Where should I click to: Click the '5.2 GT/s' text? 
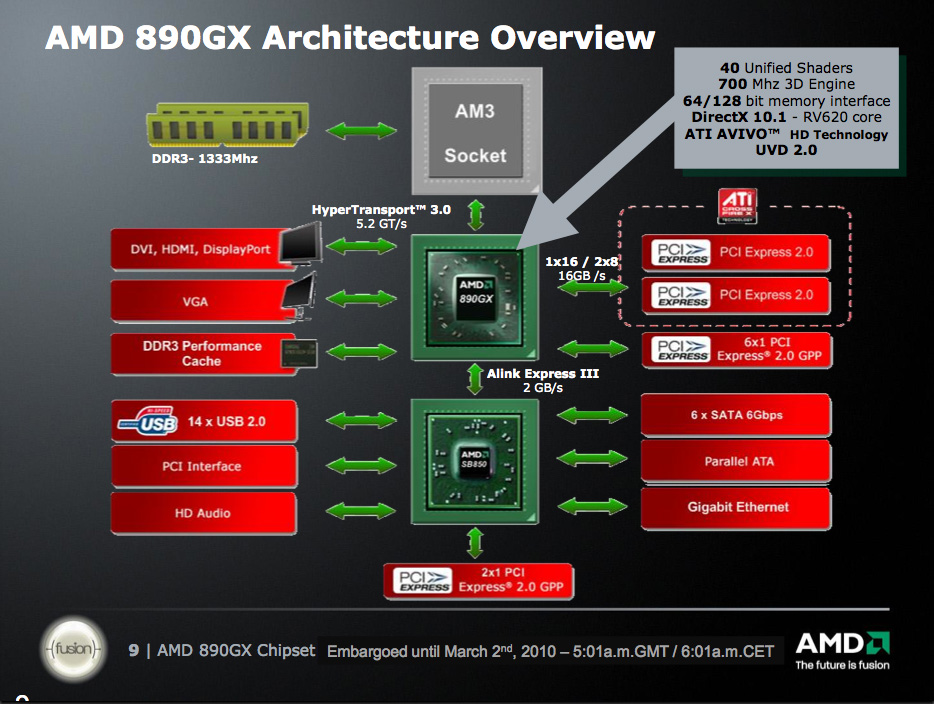click(x=381, y=224)
